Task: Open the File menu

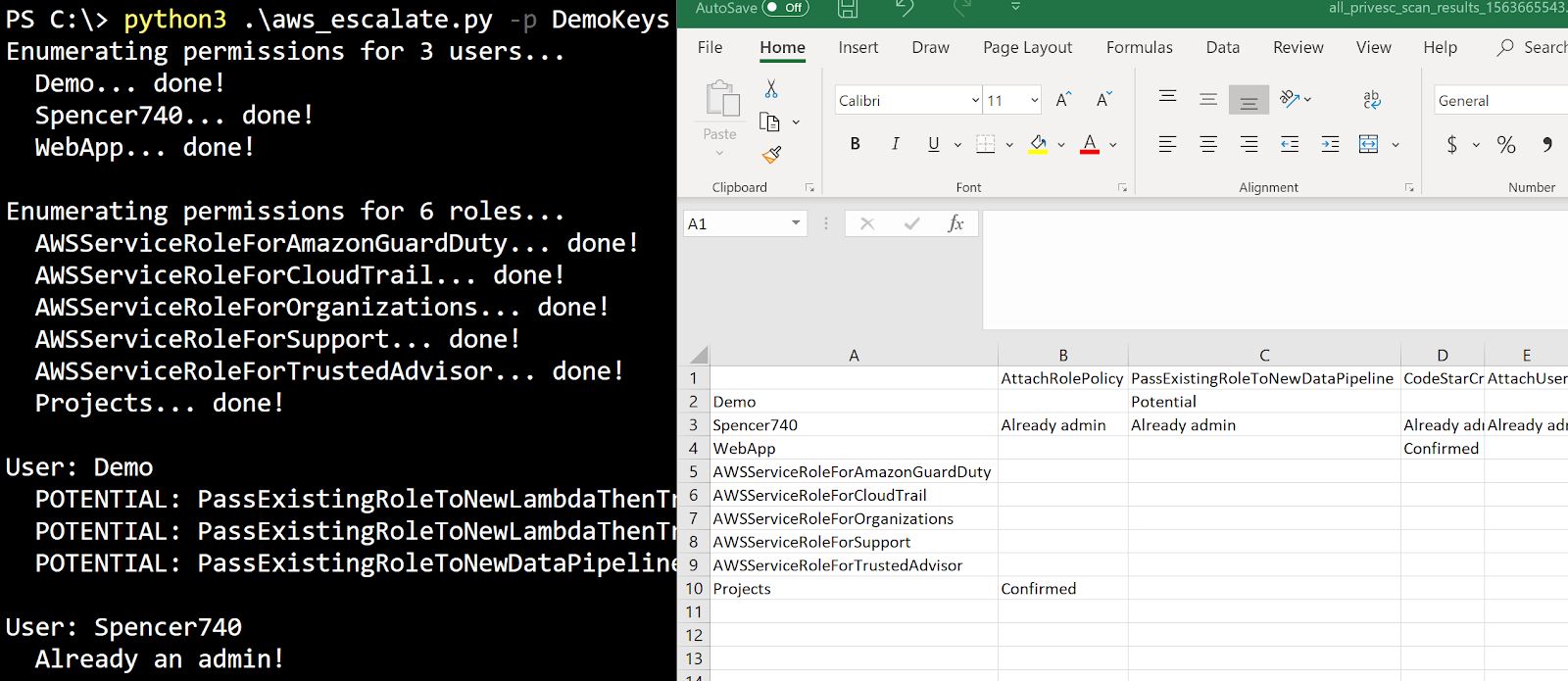Action: coord(710,47)
